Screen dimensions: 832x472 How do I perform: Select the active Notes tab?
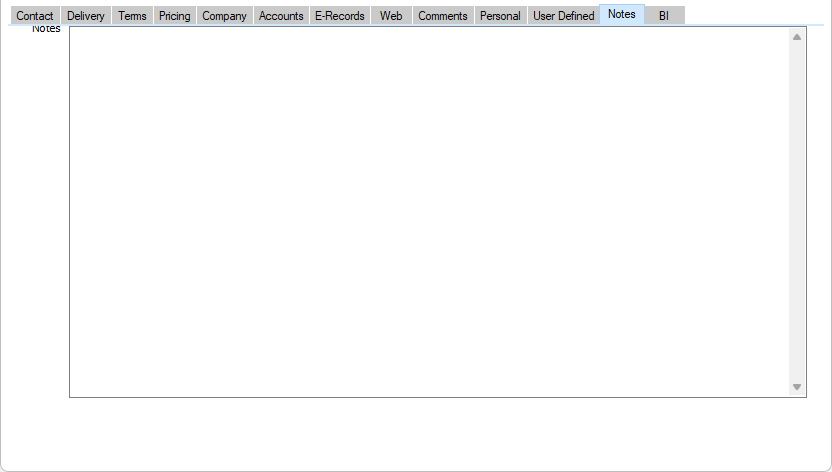click(x=622, y=14)
